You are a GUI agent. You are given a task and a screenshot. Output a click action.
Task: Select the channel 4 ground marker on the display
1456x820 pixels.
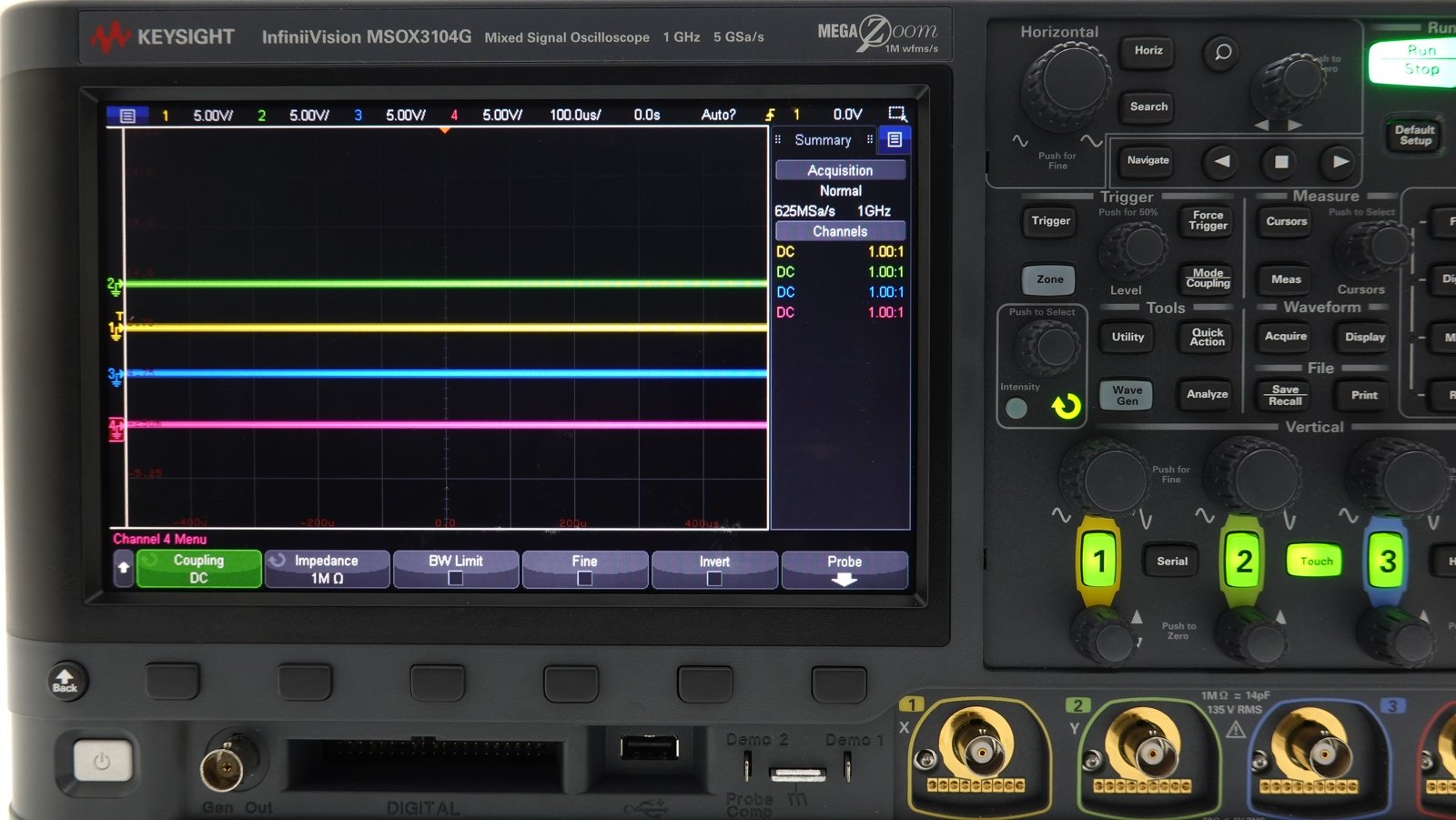pos(116,428)
